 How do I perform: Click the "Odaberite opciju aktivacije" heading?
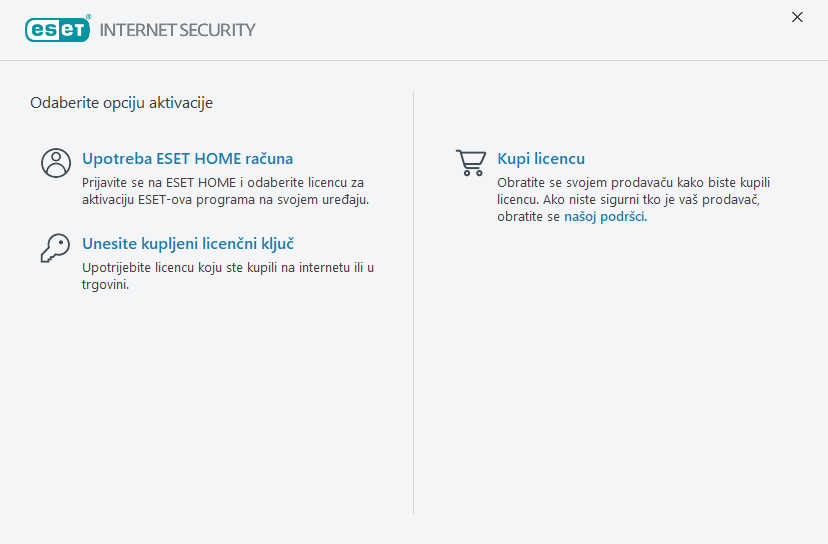coord(121,103)
